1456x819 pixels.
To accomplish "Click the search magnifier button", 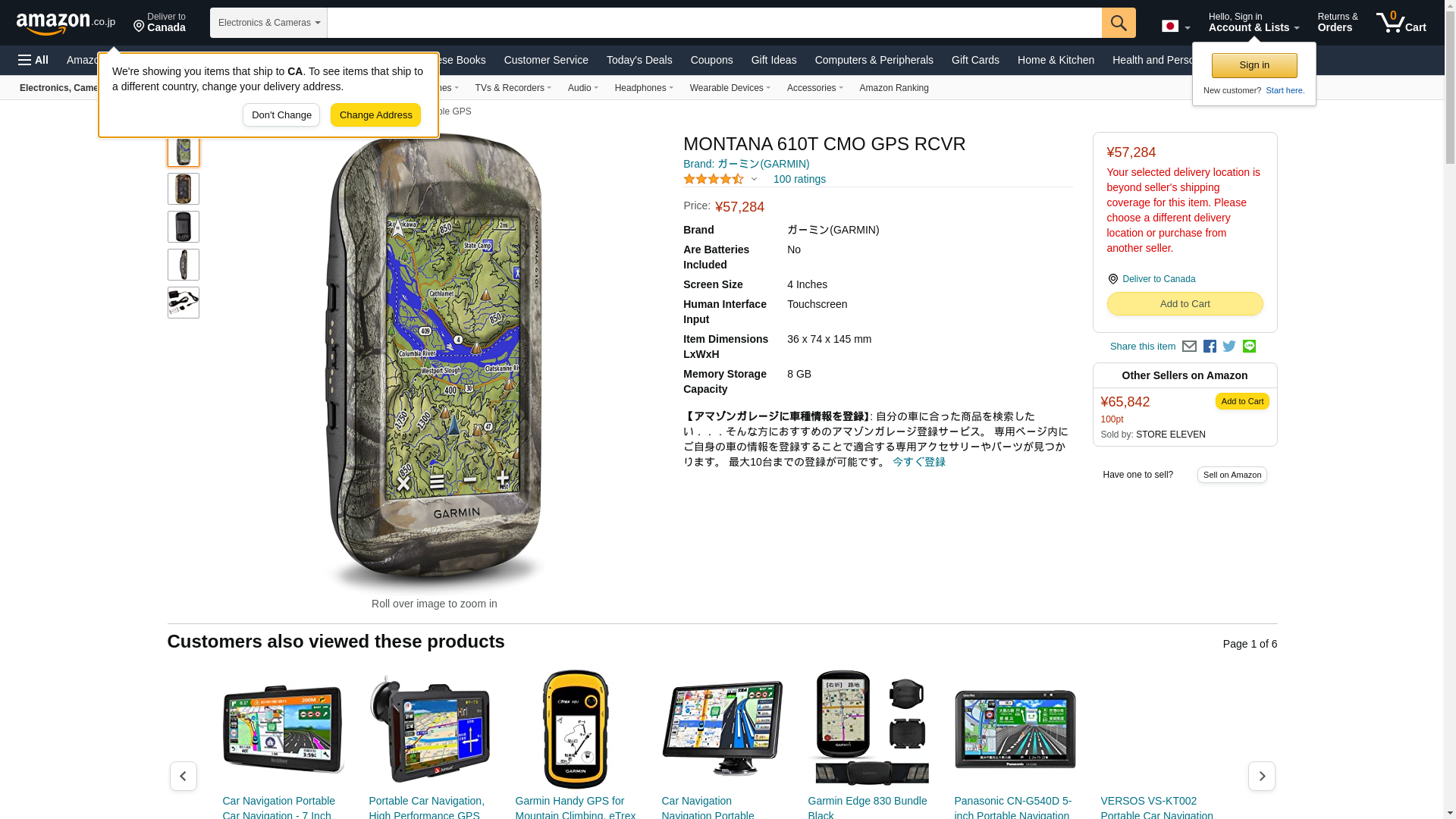I will (x=1118, y=23).
